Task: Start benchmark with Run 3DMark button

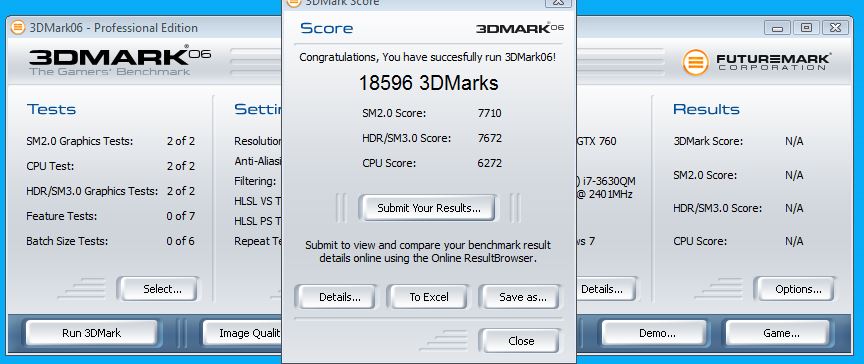Action: pos(91,333)
